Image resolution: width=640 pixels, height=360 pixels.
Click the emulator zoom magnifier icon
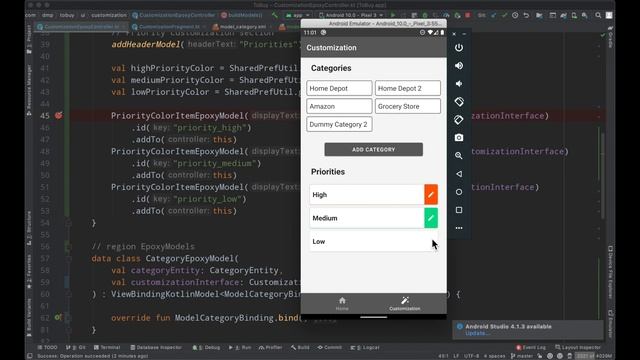click(459, 156)
